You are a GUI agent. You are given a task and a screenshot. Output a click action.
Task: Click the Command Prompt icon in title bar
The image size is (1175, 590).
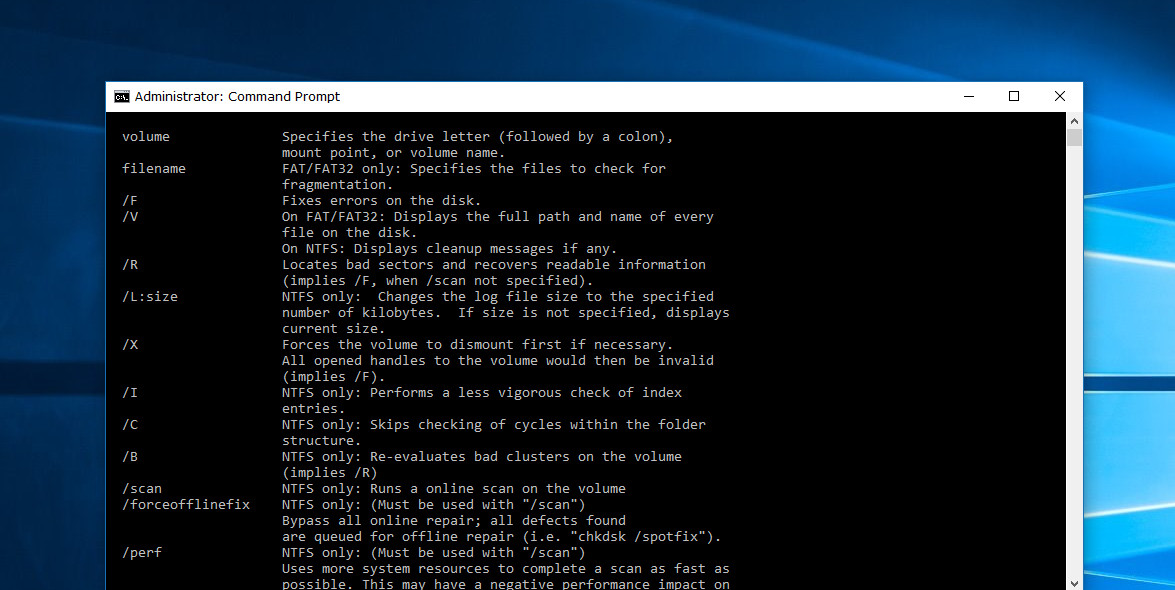click(x=121, y=97)
